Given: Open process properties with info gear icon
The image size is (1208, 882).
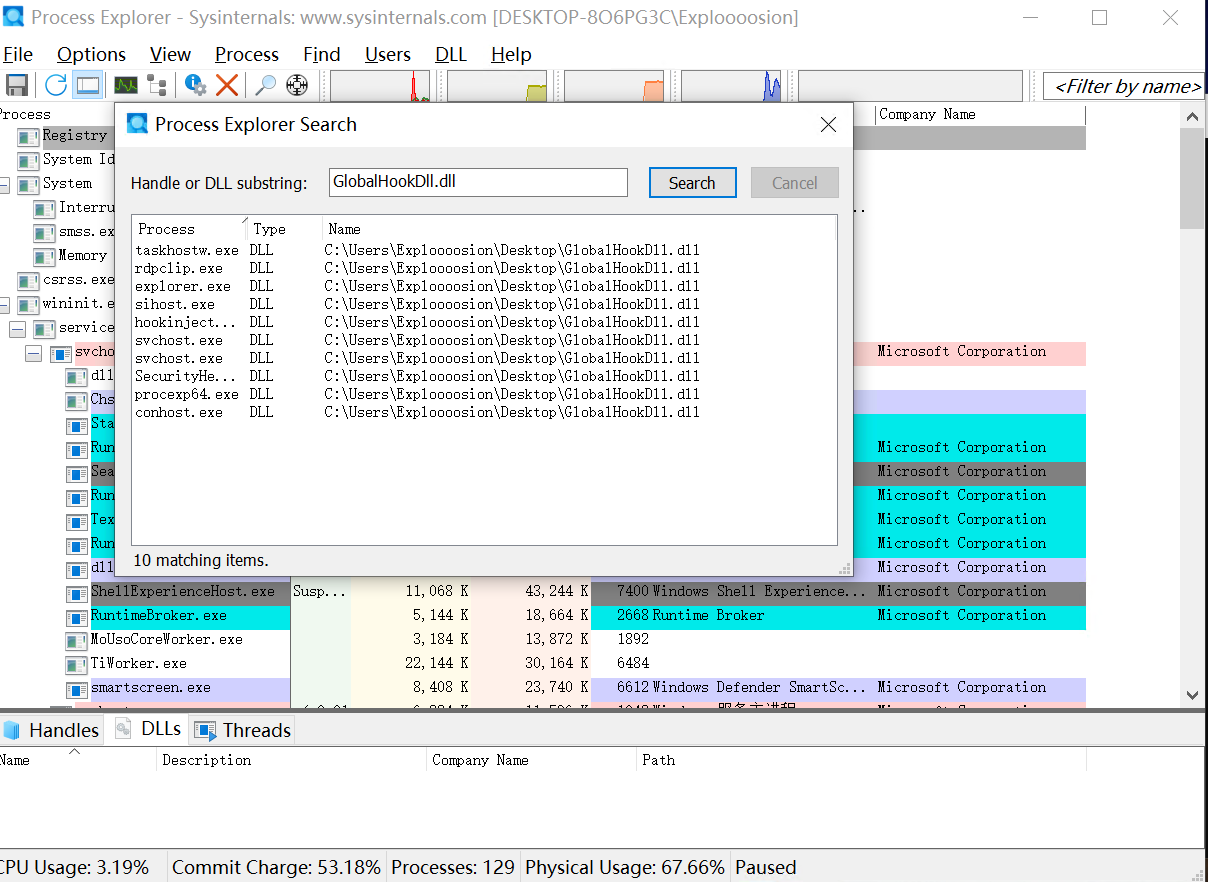Looking at the screenshot, I should [x=195, y=85].
